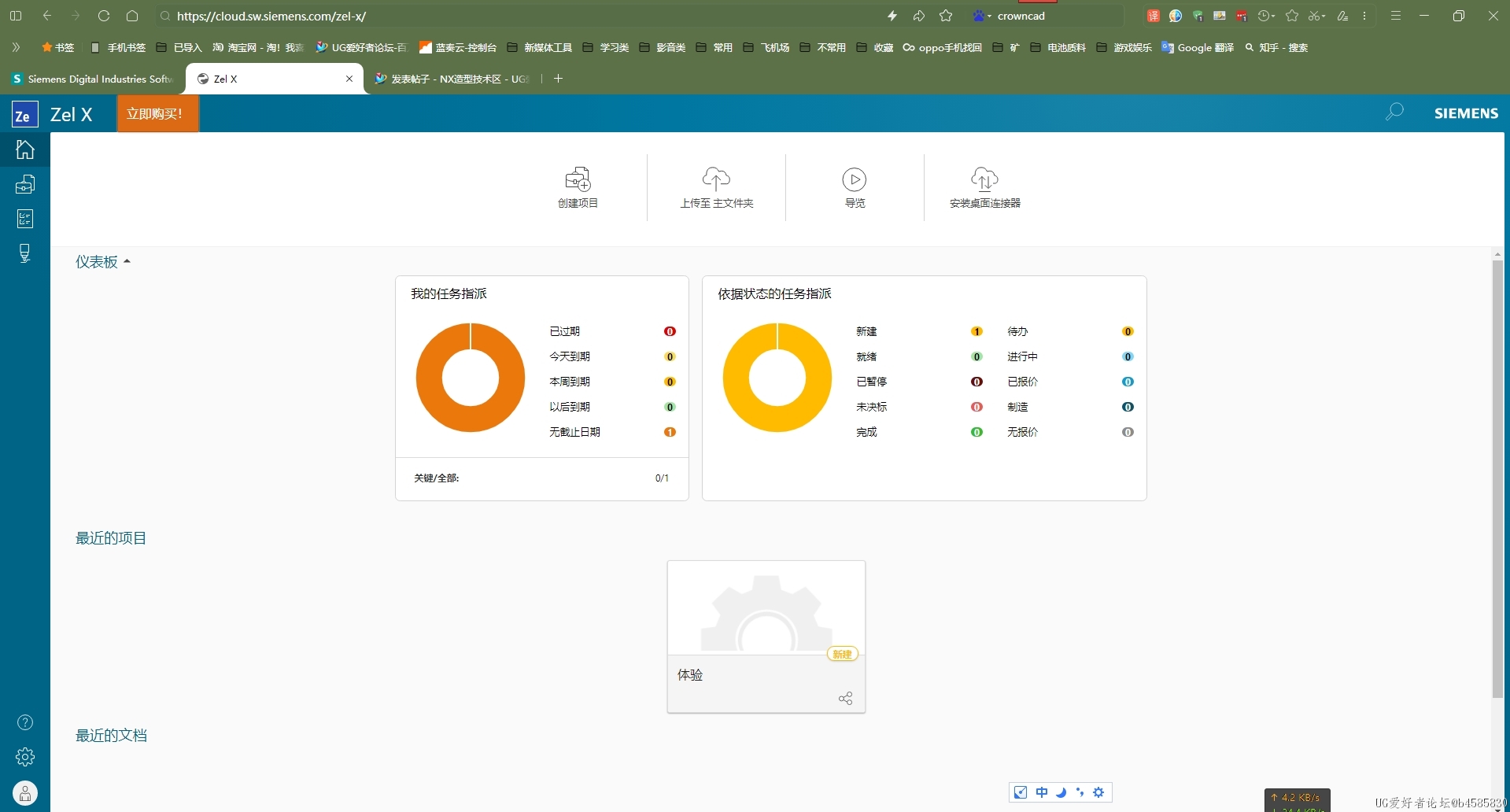Open the browser hamburger menu

[1396, 16]
